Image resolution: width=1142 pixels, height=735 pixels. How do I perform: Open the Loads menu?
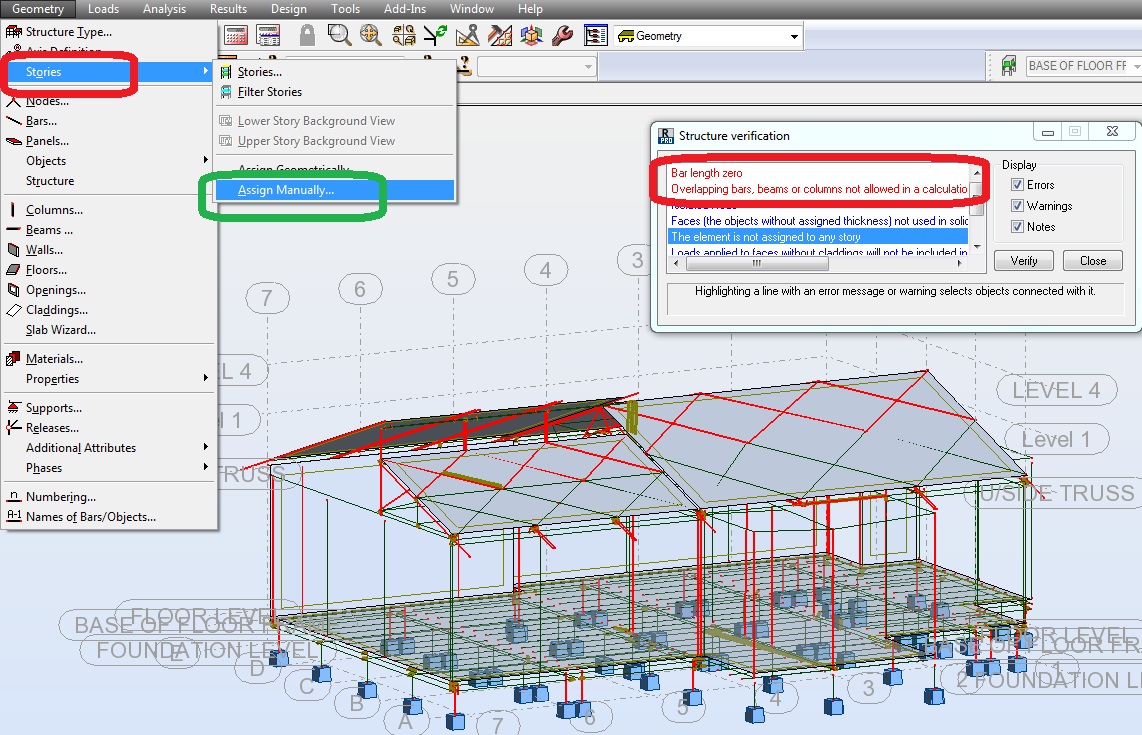[x=103, y=9]
